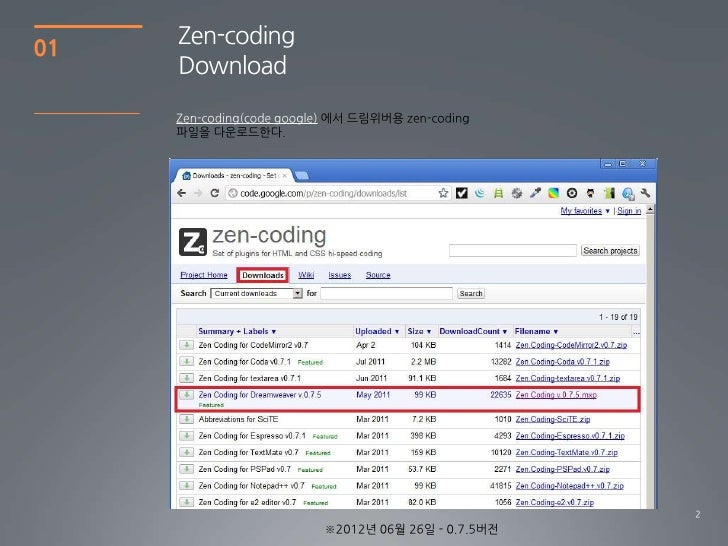Open a new tab with the new tab button

point(302,176)
